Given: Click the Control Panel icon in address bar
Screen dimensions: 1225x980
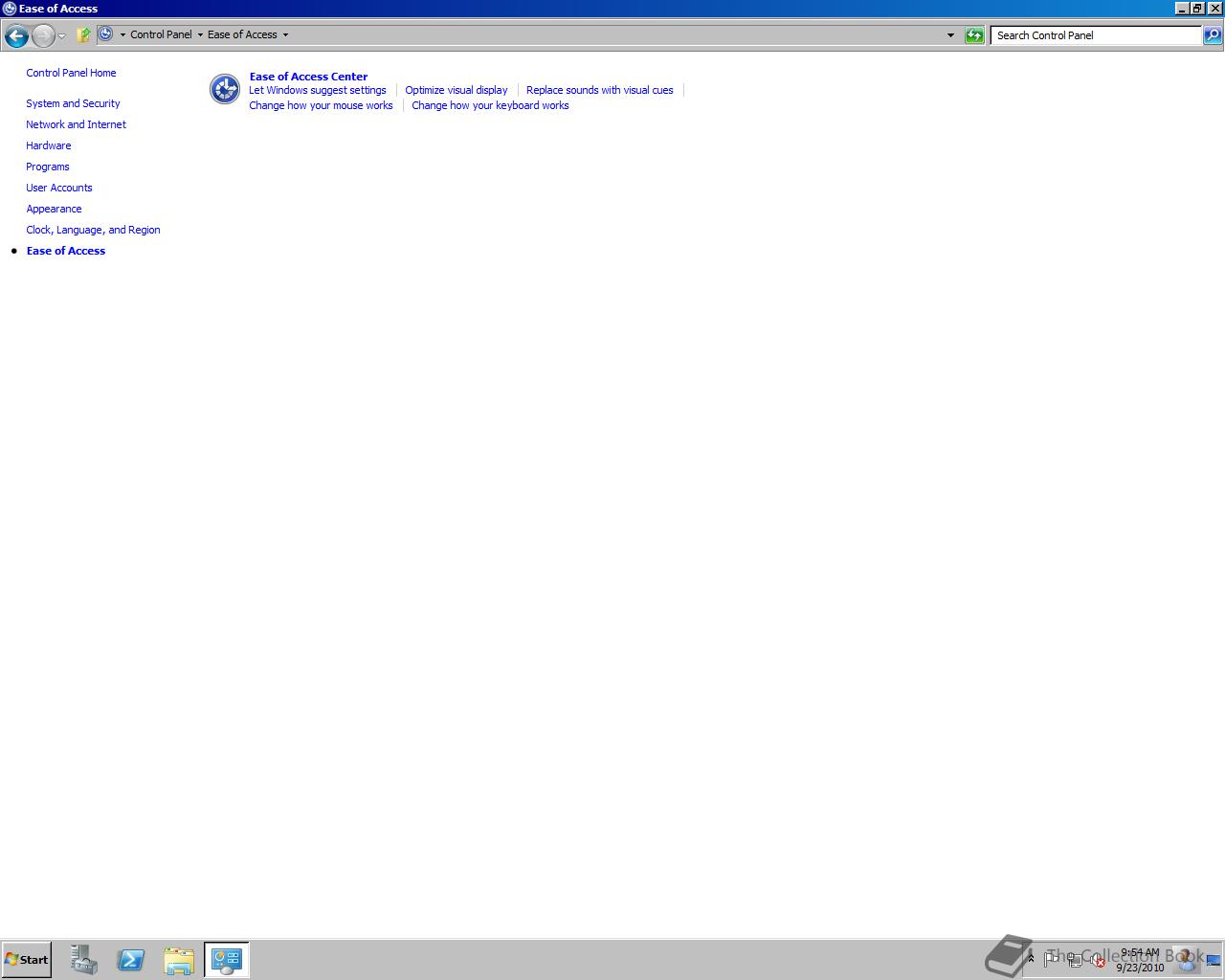Looking at the screenshot, I should (106, 34).
